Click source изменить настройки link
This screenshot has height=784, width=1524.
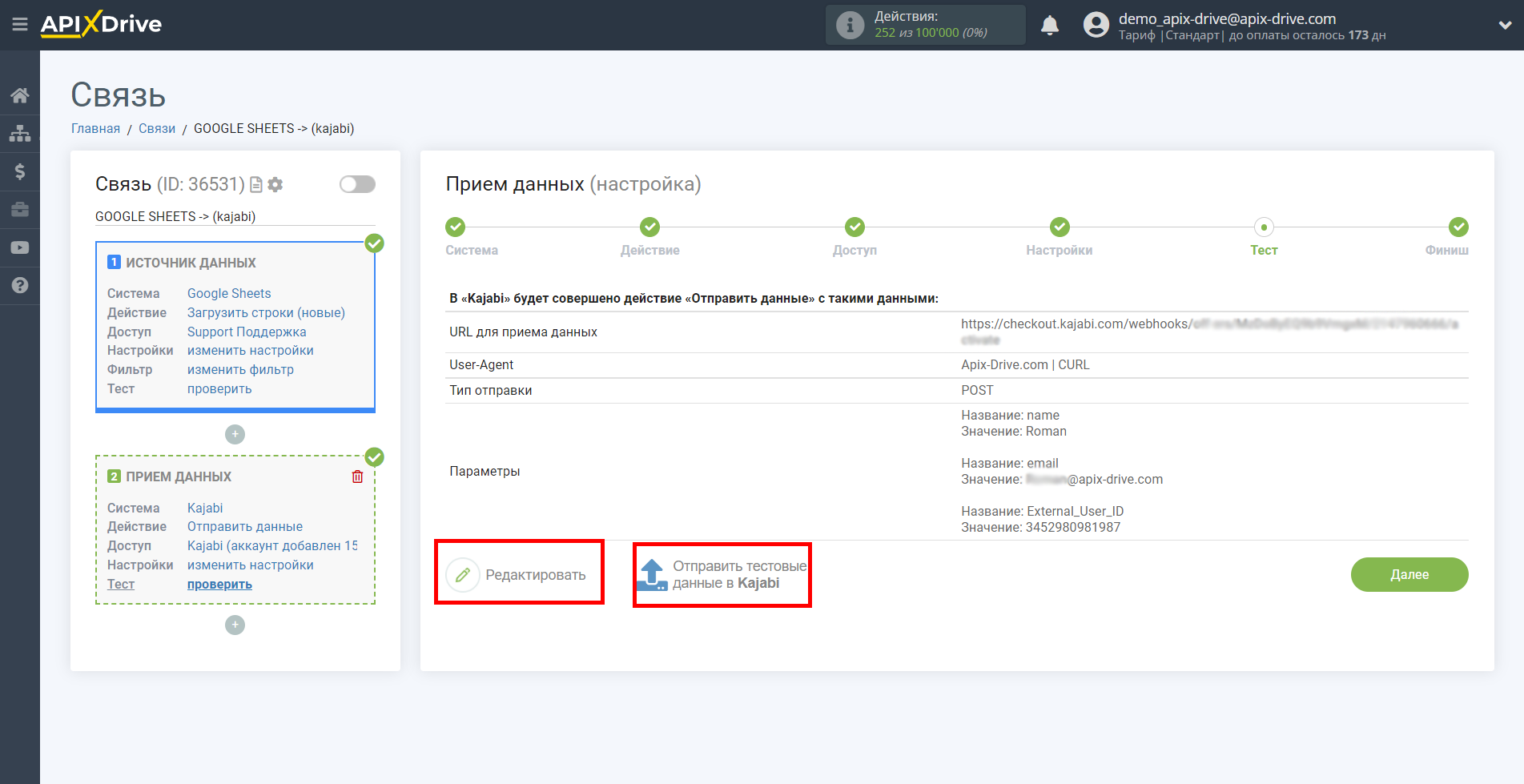click(251, 351)
